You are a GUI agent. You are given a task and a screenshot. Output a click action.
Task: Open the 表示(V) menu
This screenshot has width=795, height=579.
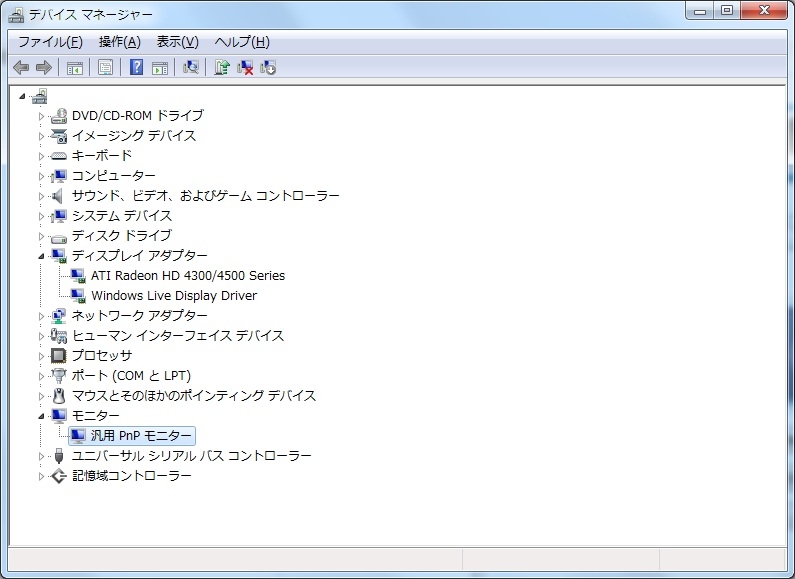tap(177, 42)
